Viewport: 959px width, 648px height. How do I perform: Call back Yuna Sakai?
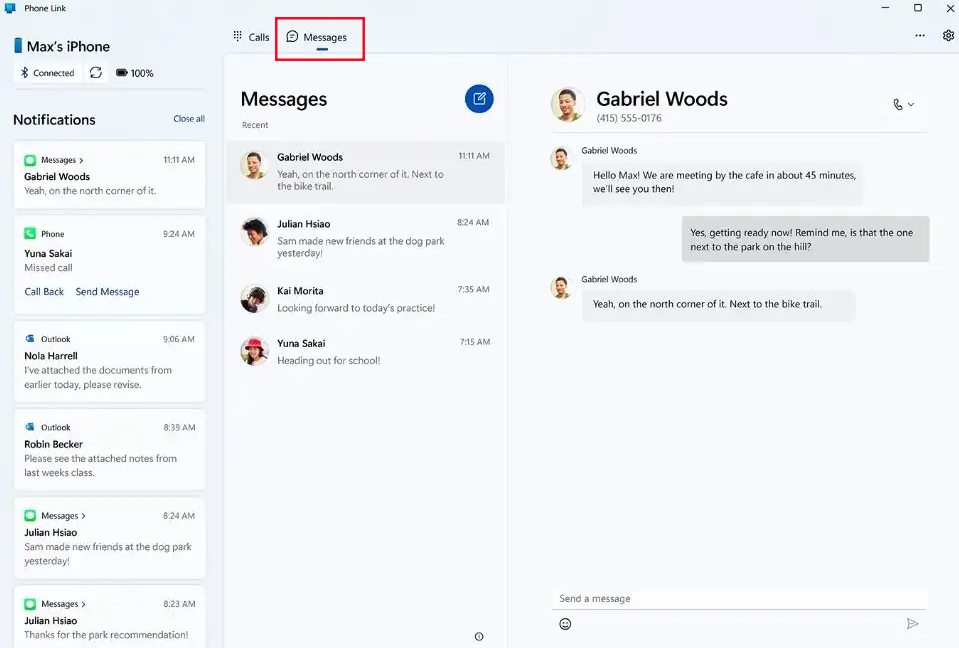[43, 291]
